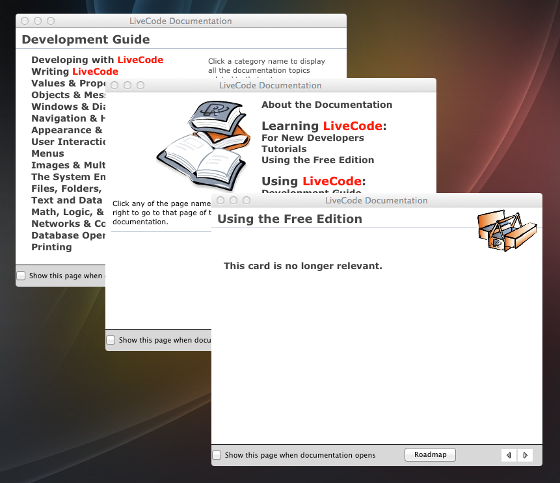Click the stacked books illustration
The image size is (560, 483).
point(204,146)
